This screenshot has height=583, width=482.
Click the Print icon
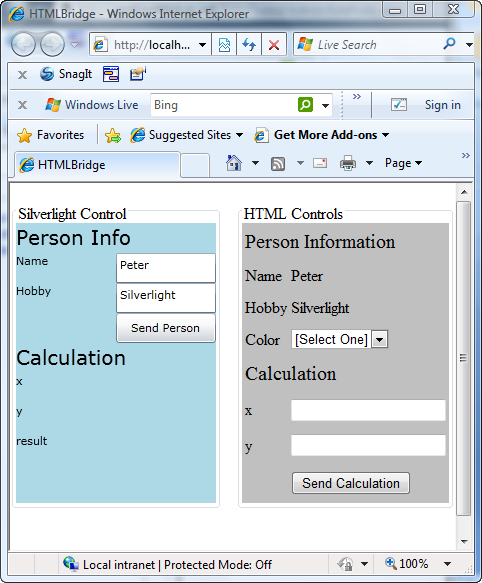tap(348, 163)
